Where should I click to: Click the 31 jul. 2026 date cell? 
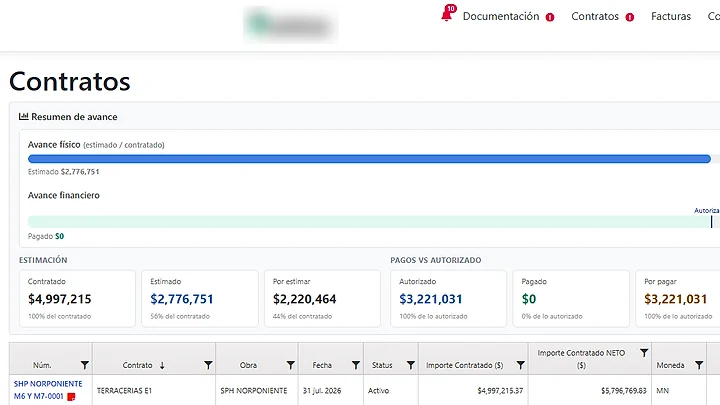click(x=331, y=390)
